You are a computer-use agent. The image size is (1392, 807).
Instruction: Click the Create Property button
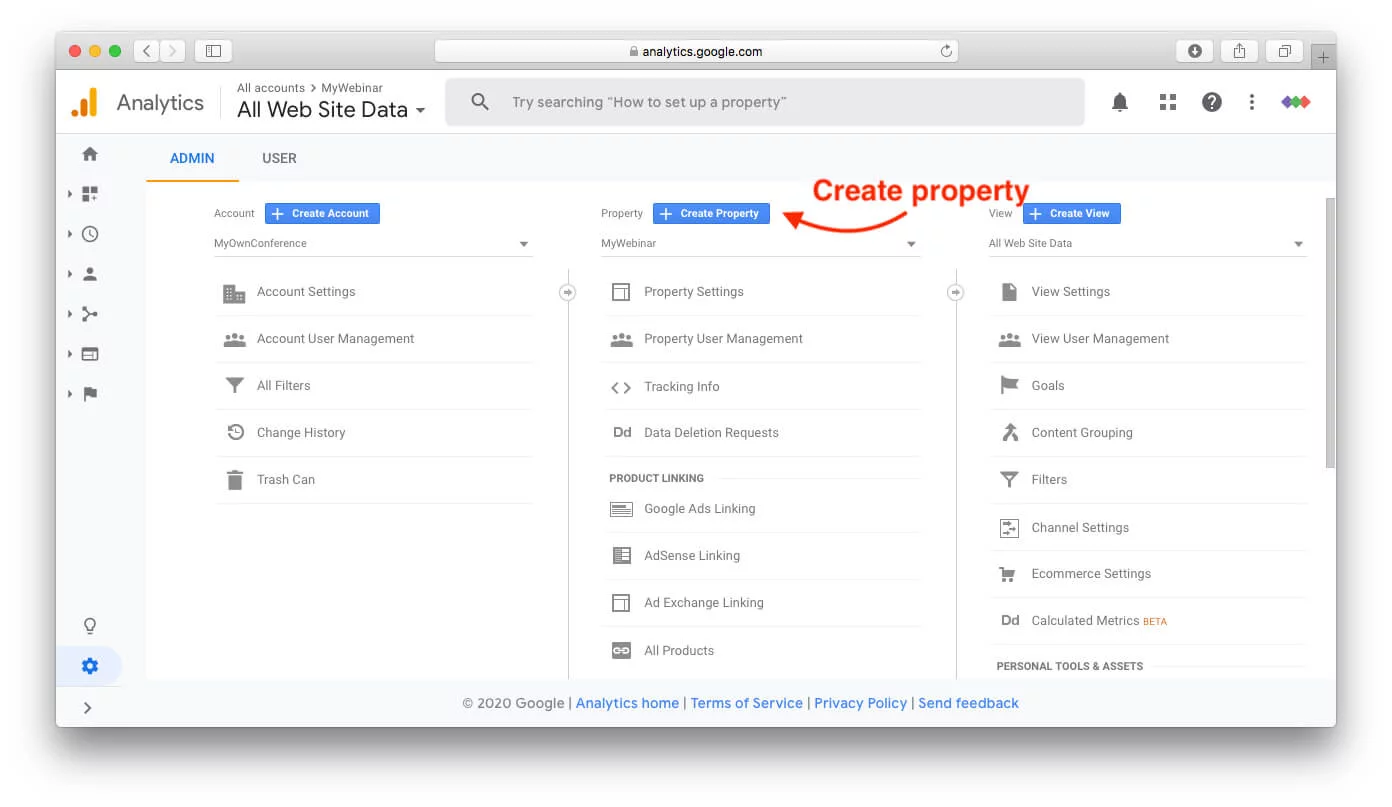(x=711, y=213)
